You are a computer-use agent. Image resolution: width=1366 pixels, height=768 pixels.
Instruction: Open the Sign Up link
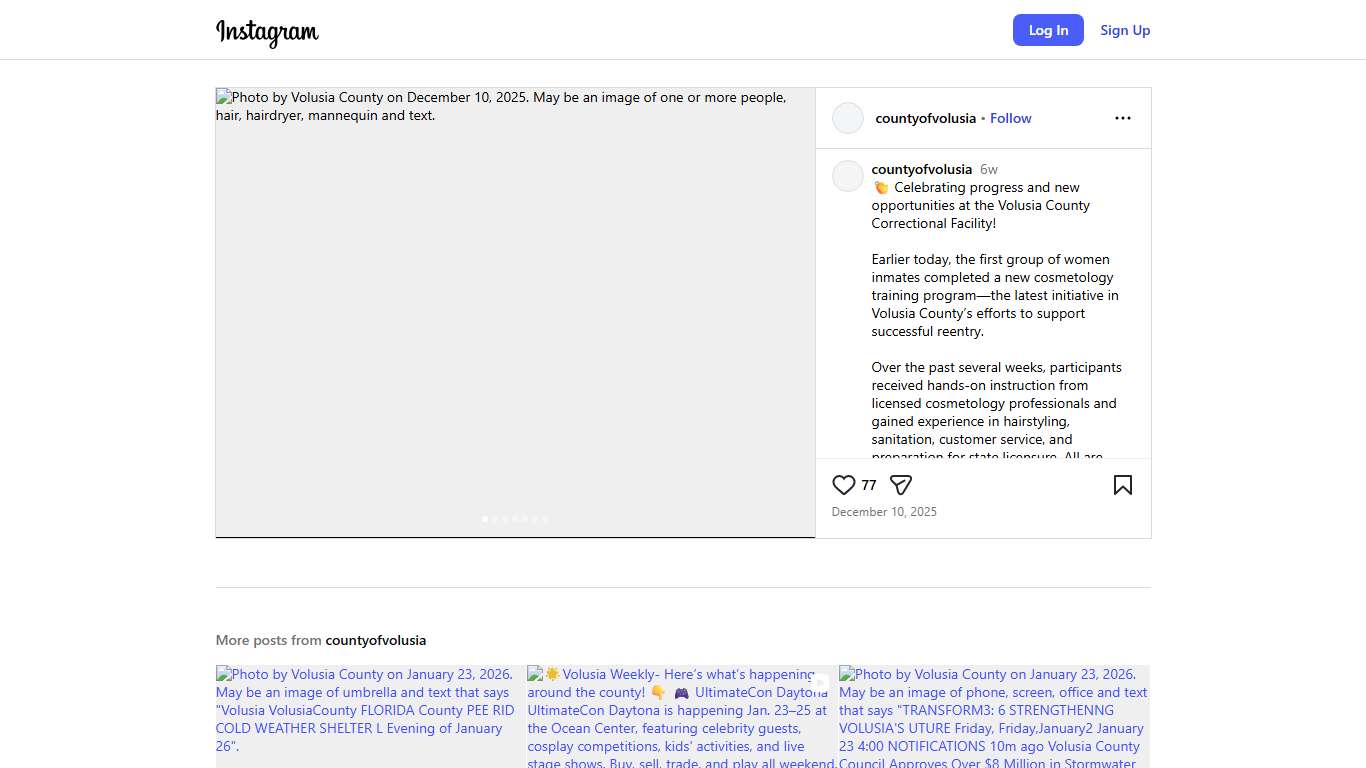(1125, 30)
